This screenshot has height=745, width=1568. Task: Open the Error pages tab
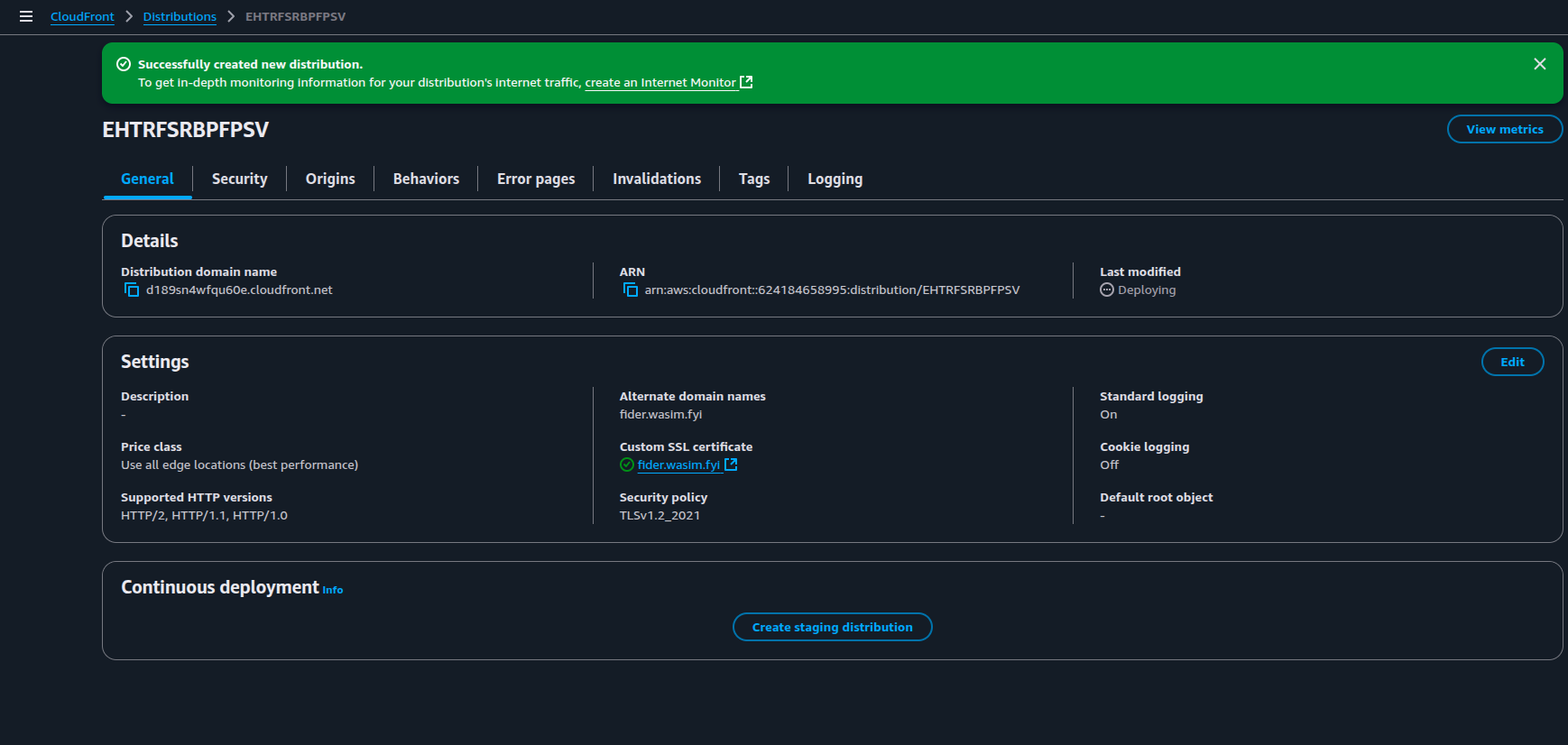[536, 179]
